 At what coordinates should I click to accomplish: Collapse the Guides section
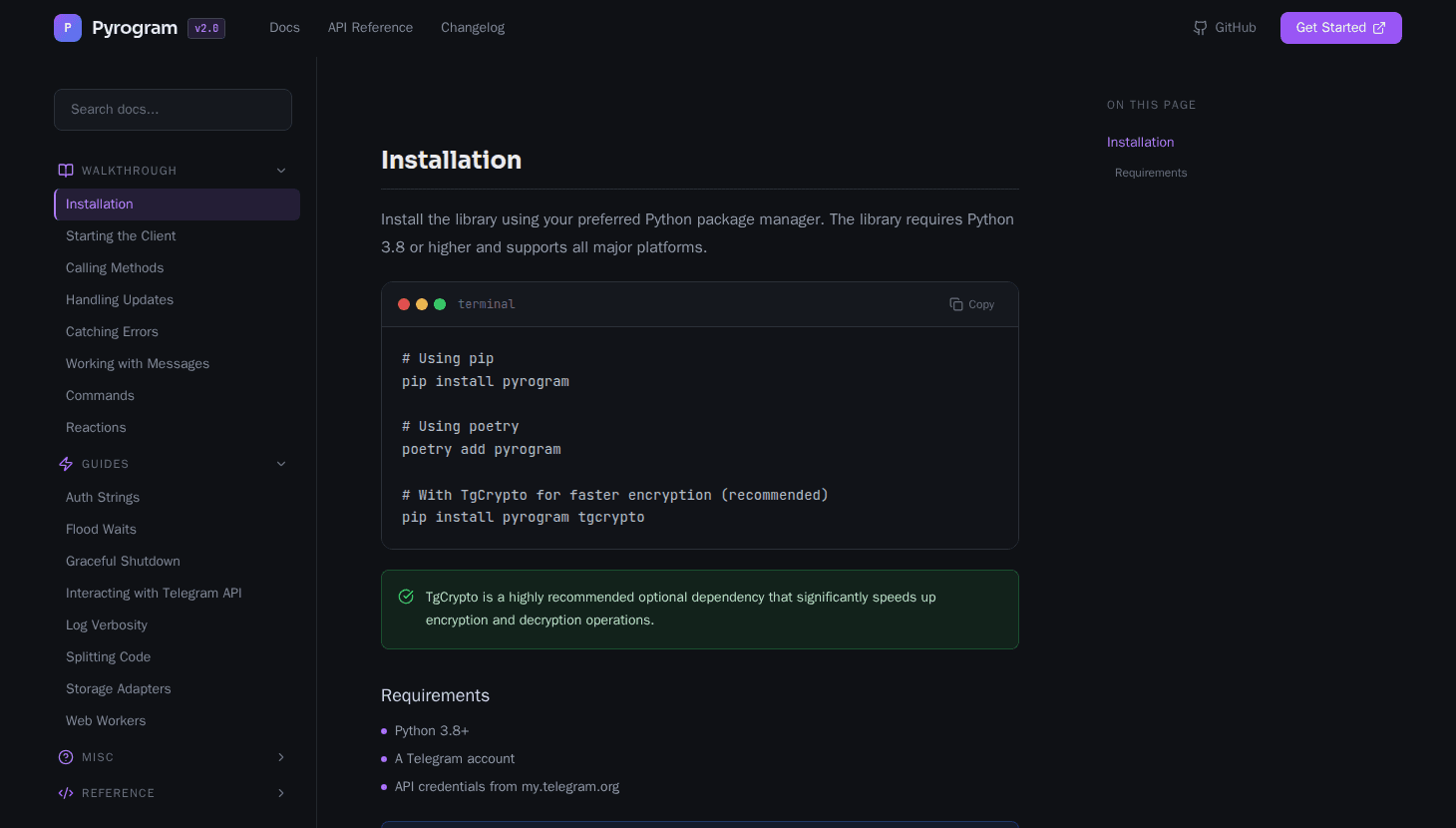(281, 463)
